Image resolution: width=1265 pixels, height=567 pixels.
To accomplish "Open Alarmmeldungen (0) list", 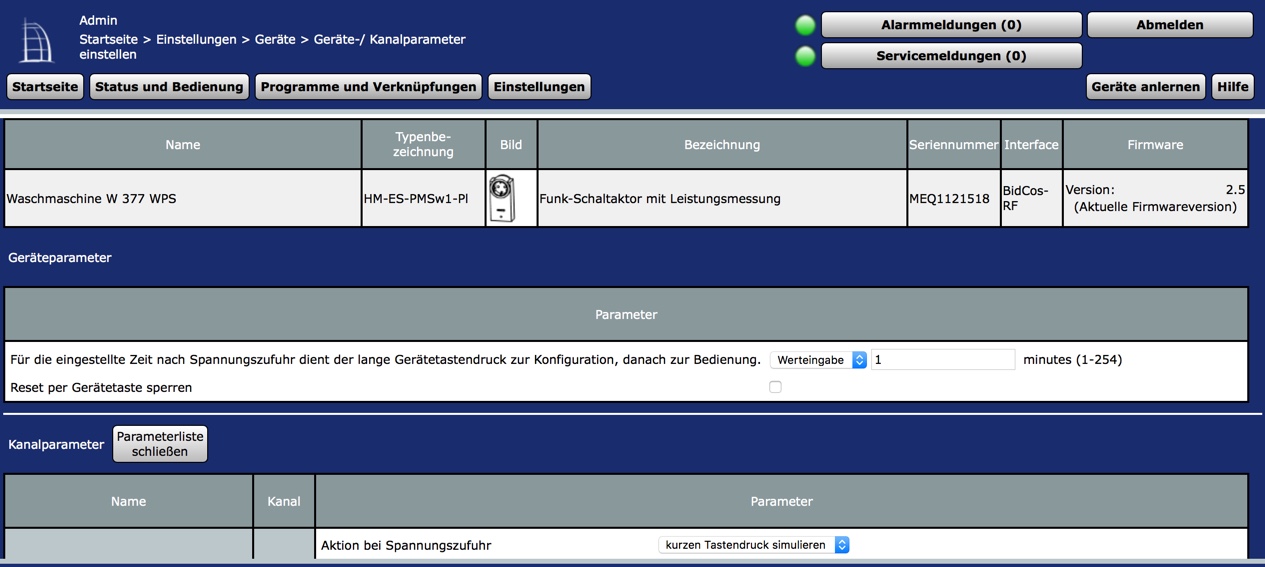I will pyautogui.click(x=951, y=25).
